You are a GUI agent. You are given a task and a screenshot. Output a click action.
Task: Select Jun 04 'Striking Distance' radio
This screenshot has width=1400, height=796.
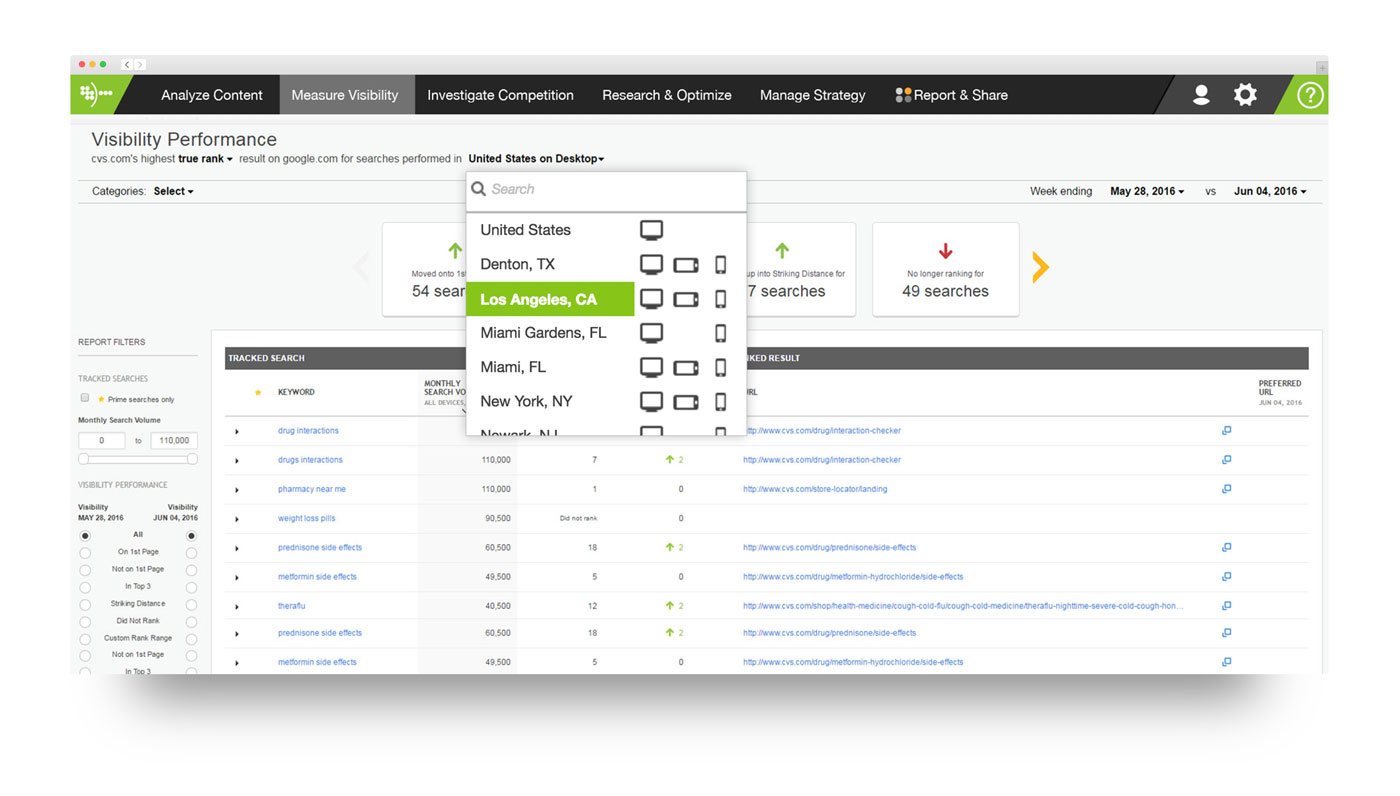[x=191, y=605]
